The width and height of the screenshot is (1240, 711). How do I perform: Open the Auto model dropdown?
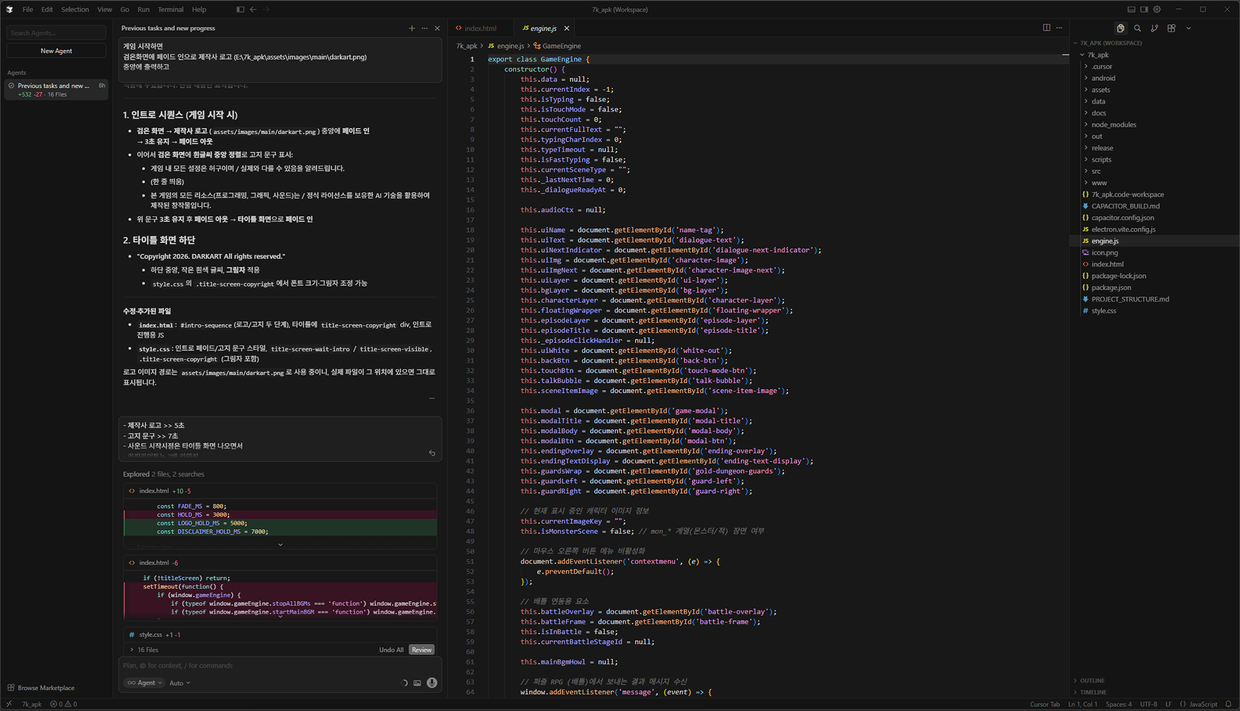[179, 683]
